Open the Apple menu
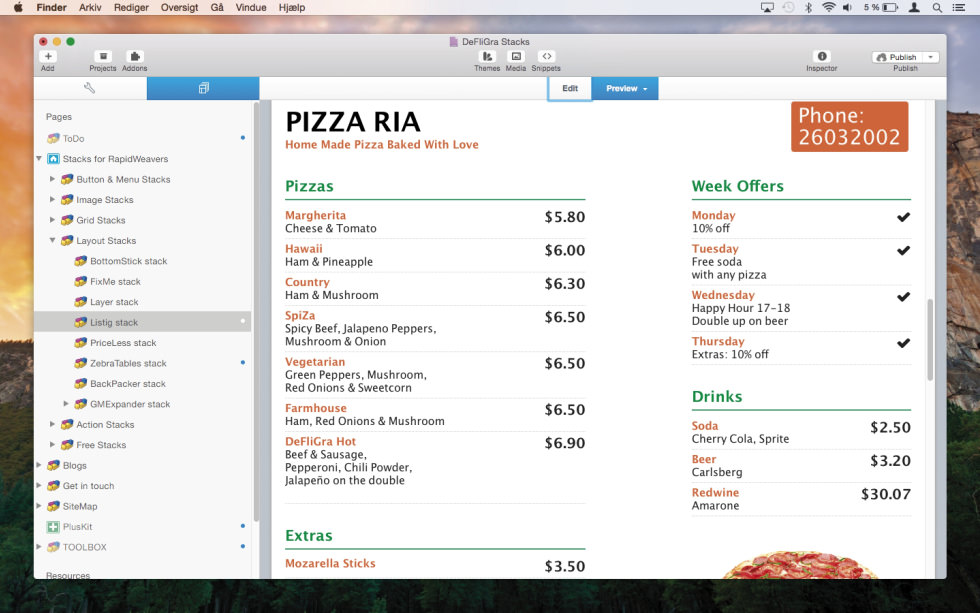The image size is (980, 613). [18, 7]
